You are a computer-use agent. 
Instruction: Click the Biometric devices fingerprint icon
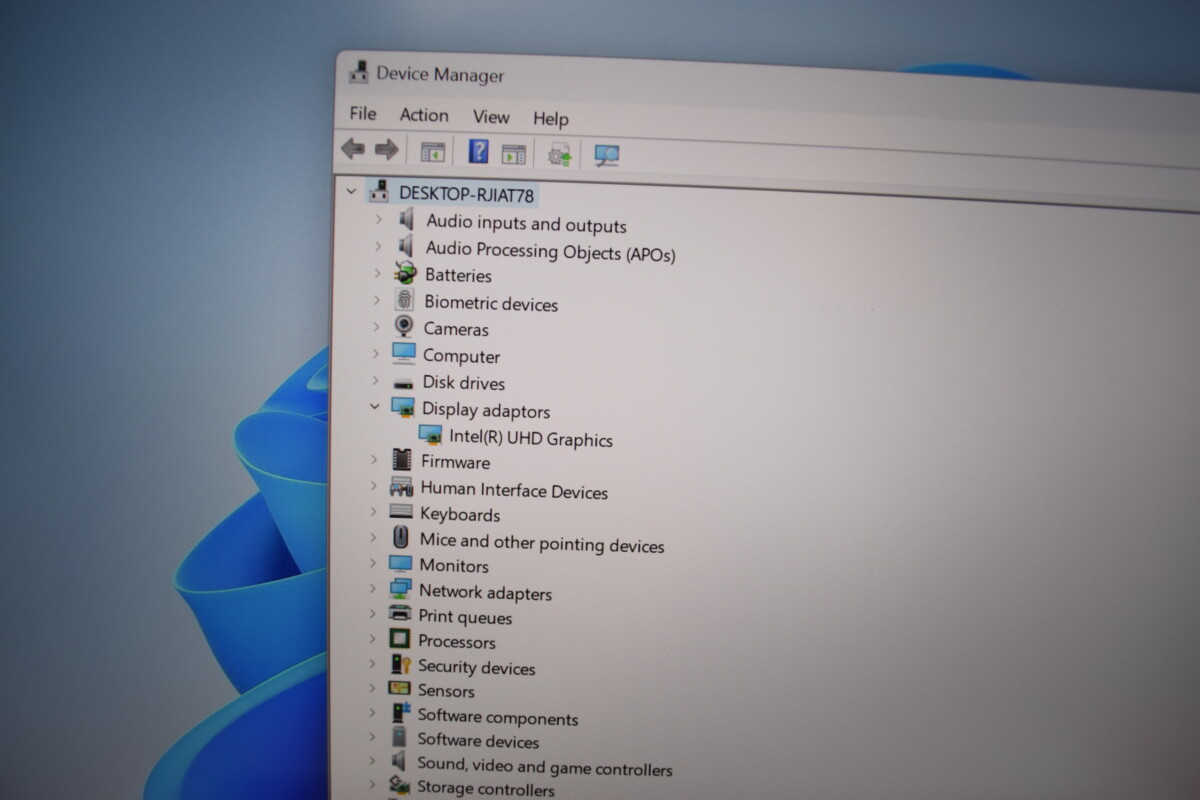click(x=405, y=300)
